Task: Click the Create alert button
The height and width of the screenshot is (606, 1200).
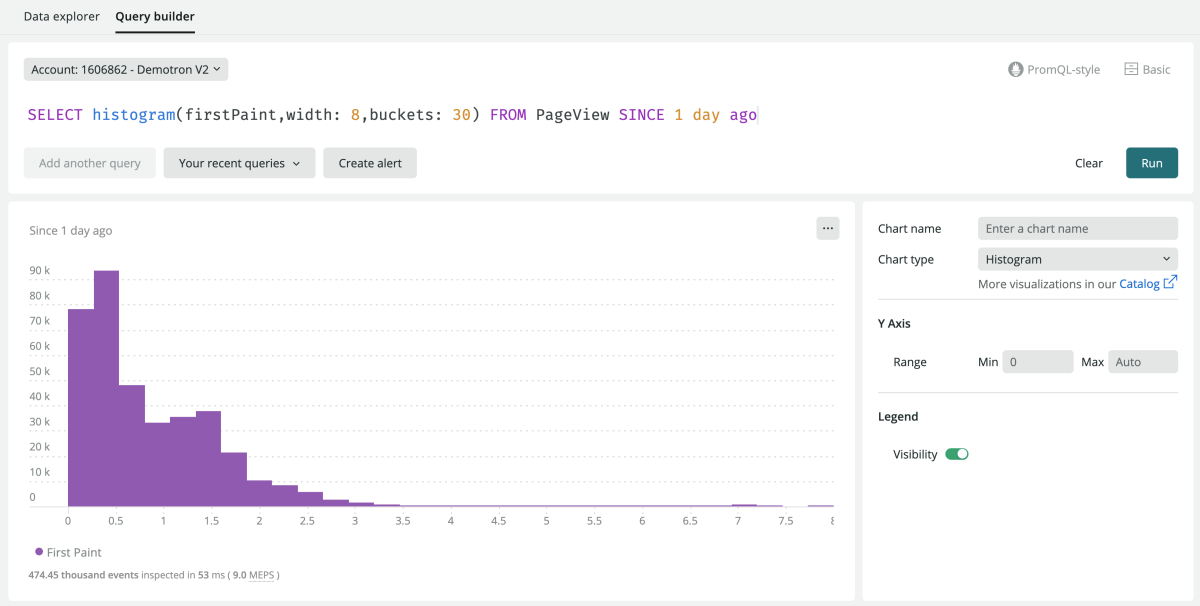Action: (x=369, y=163)
